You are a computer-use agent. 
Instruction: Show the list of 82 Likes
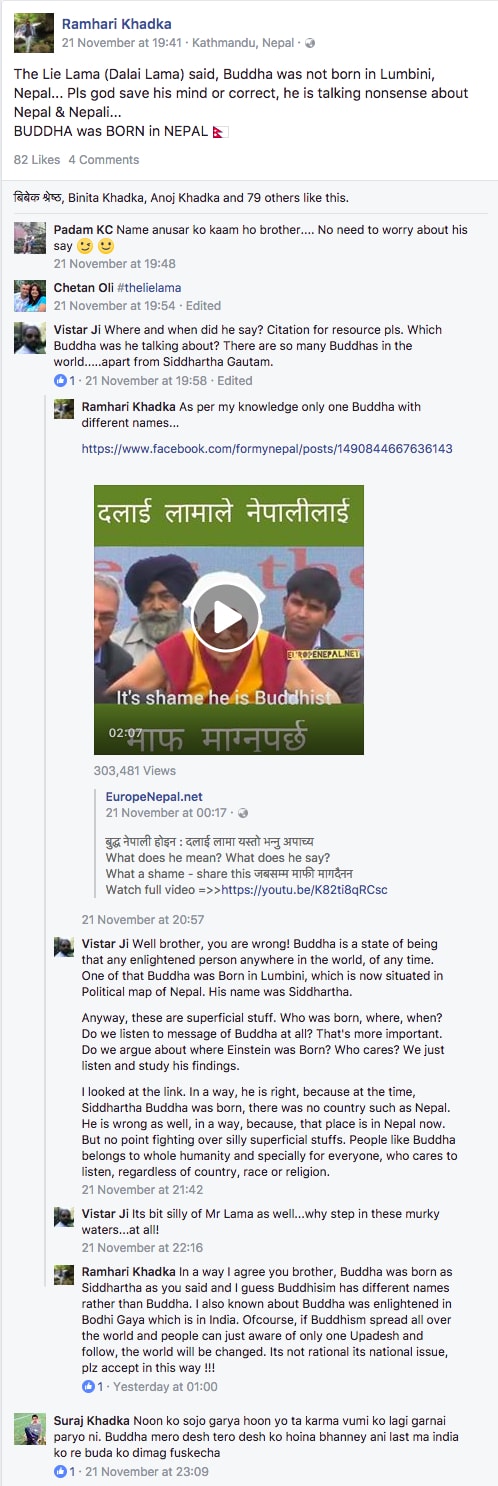coord(37,160)
